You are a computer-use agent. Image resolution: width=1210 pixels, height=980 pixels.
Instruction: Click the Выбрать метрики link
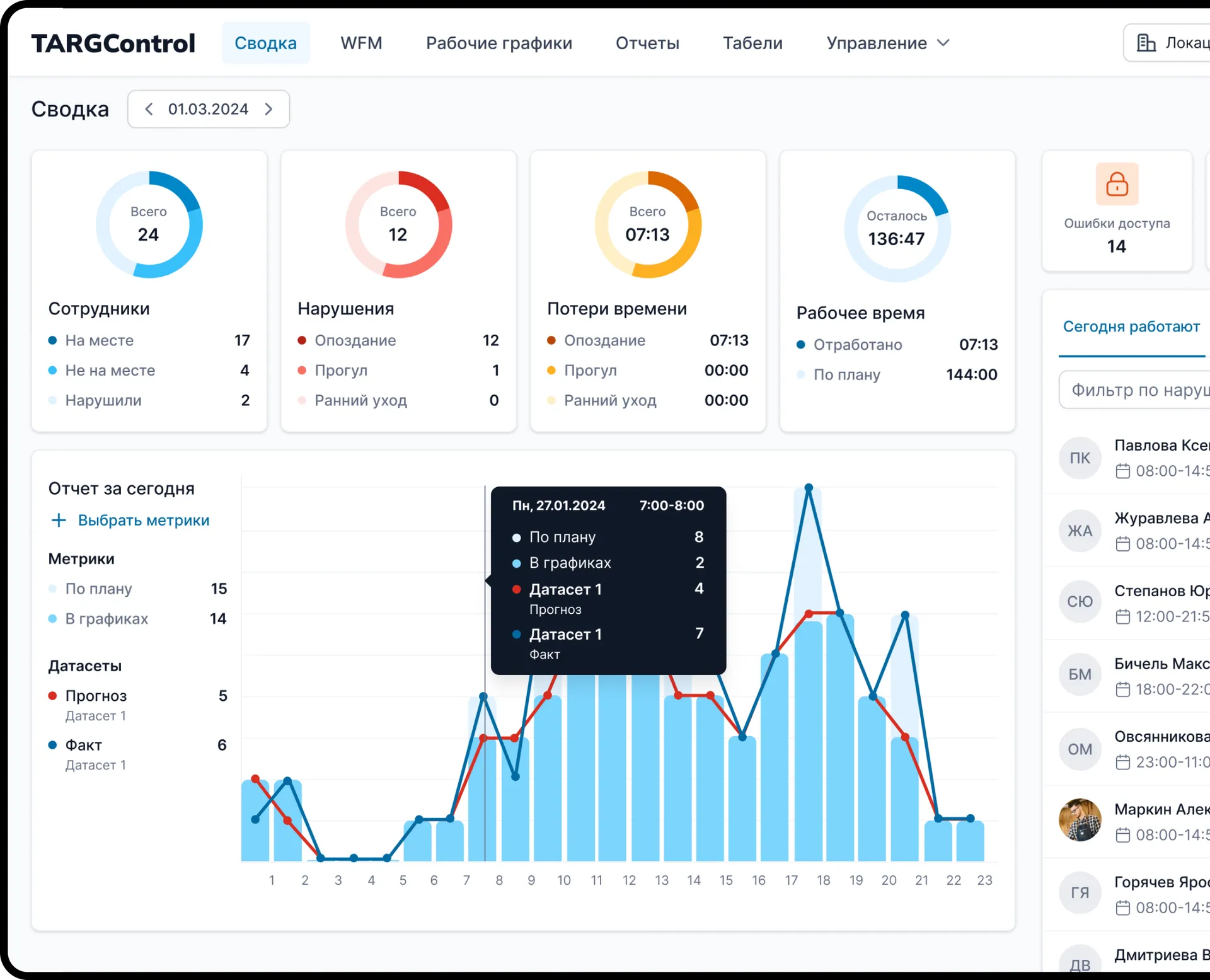click(143, 520)
